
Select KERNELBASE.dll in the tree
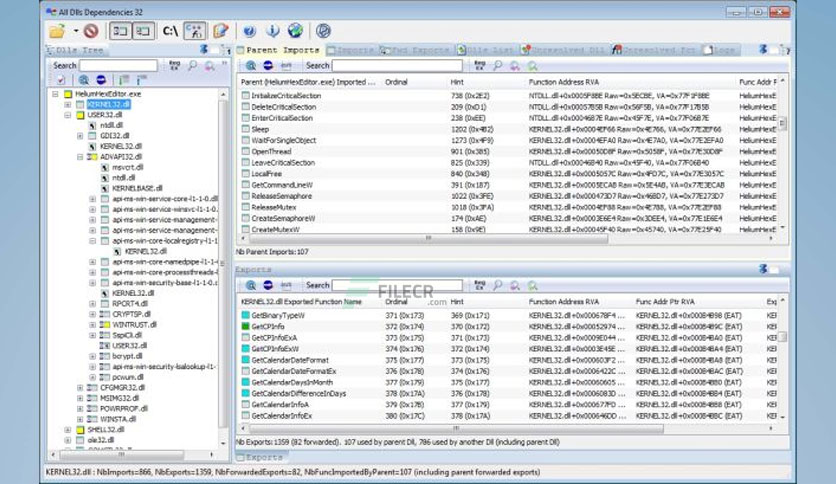tap(137, 188)
